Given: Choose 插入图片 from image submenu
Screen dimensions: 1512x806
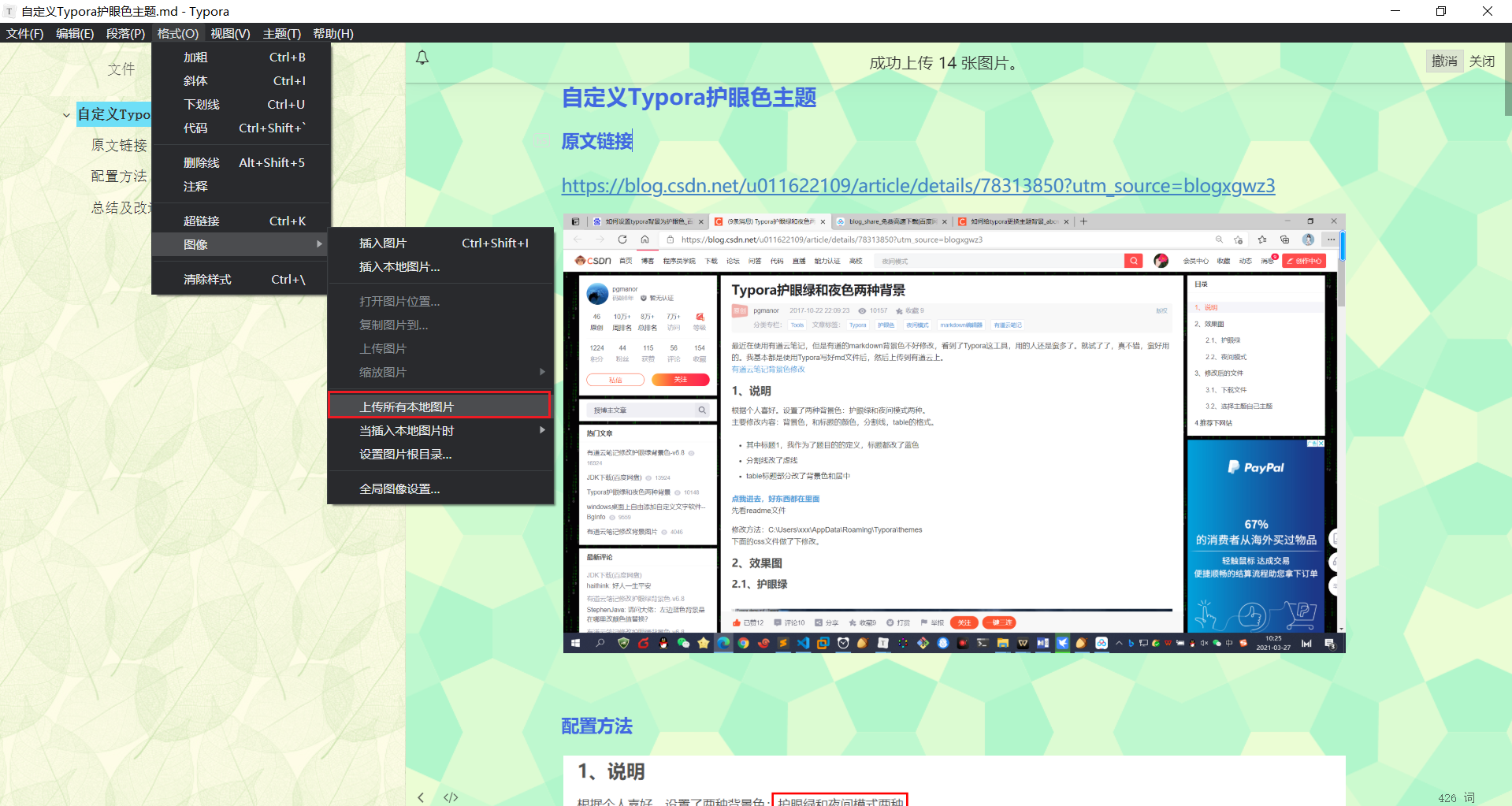Looking at the screenshot, I should coord(440,243).
